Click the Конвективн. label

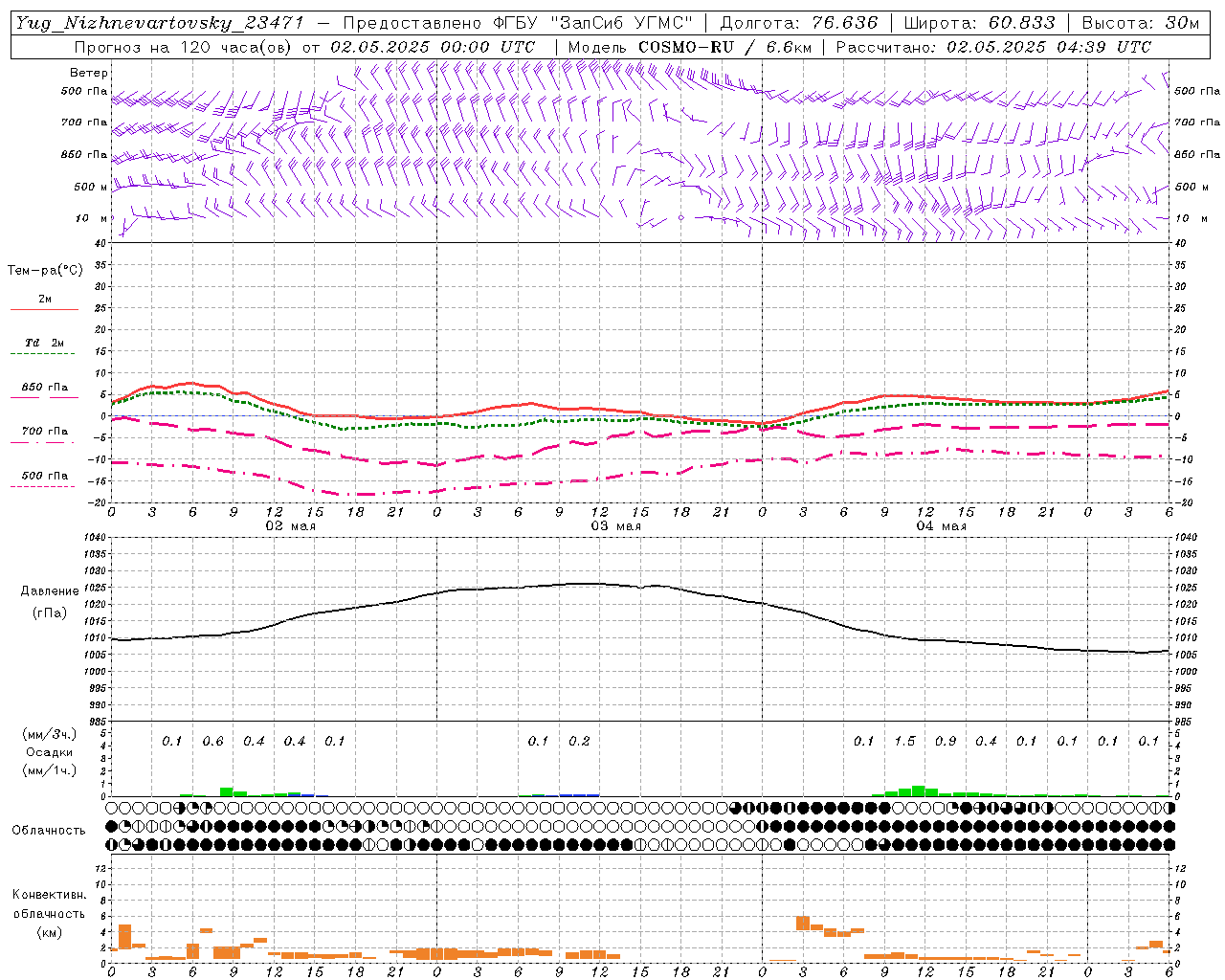coord(49,895)
